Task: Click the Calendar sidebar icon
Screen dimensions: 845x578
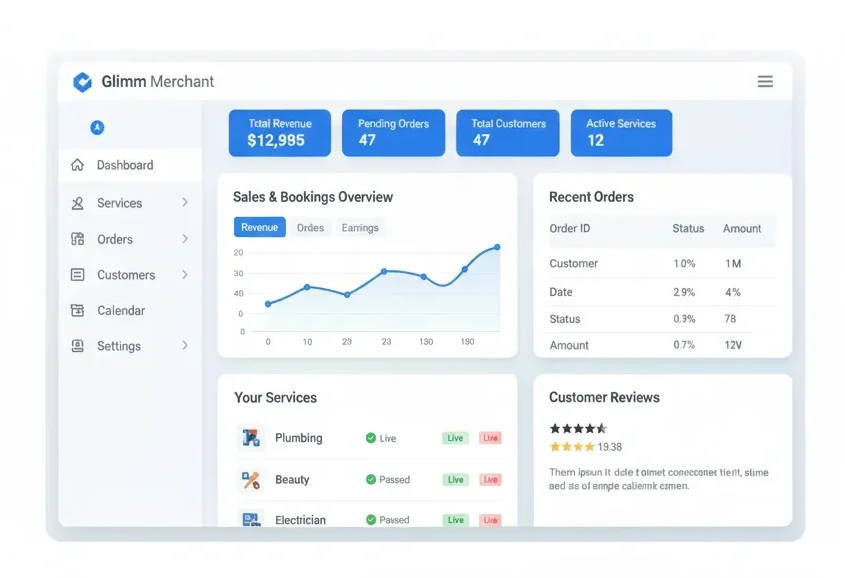Action: pos(78,311)
